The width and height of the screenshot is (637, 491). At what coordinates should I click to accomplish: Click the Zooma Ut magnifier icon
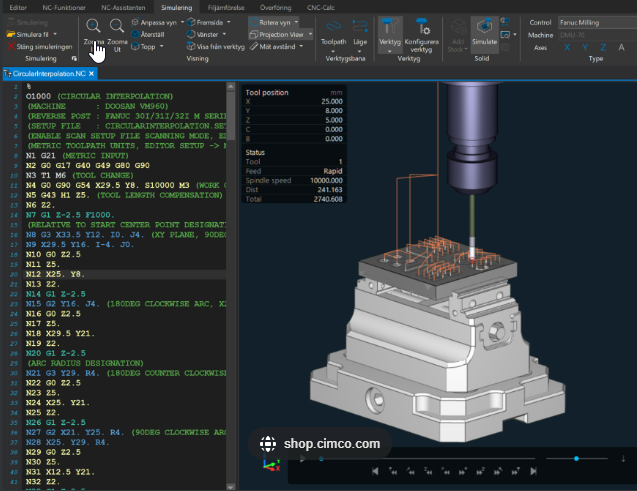point(117,27)
